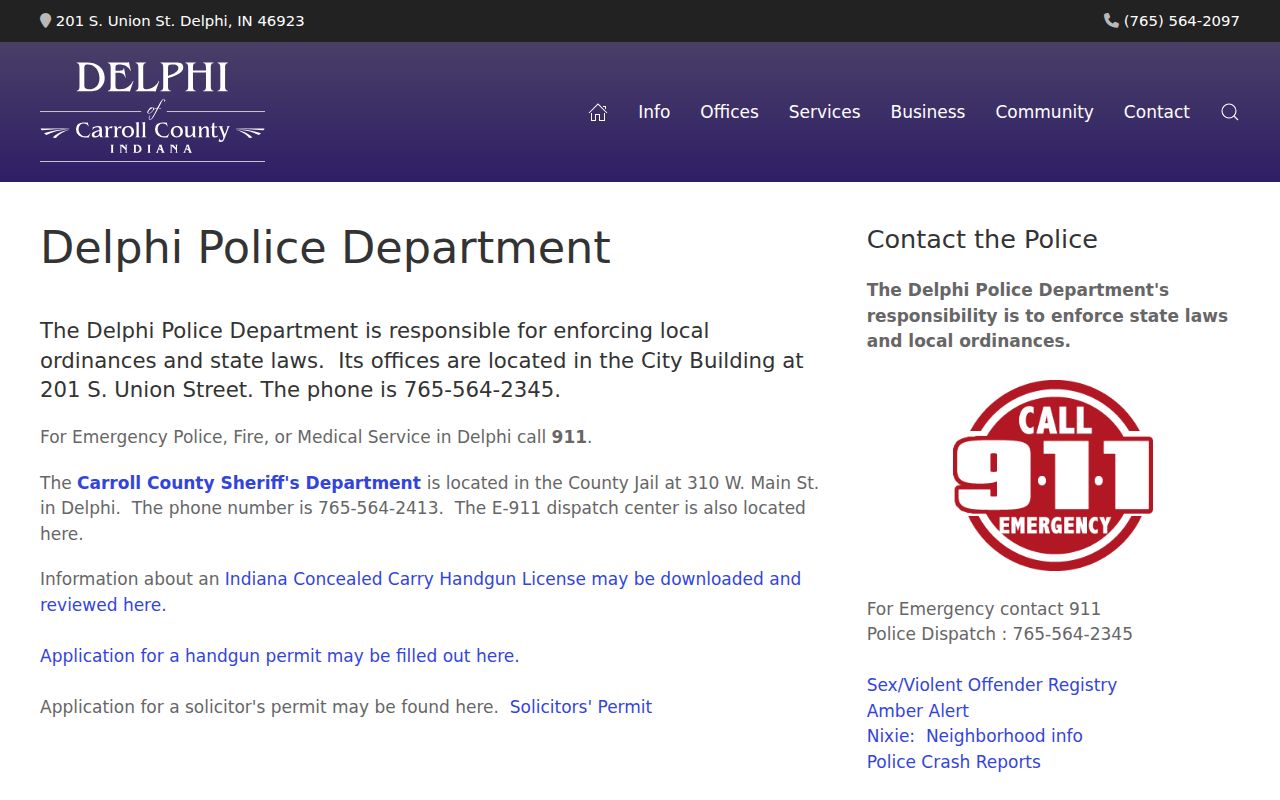Click the phone handset icon
The width and height of the screenshot is (1280, 800).
coord(1111,21)
